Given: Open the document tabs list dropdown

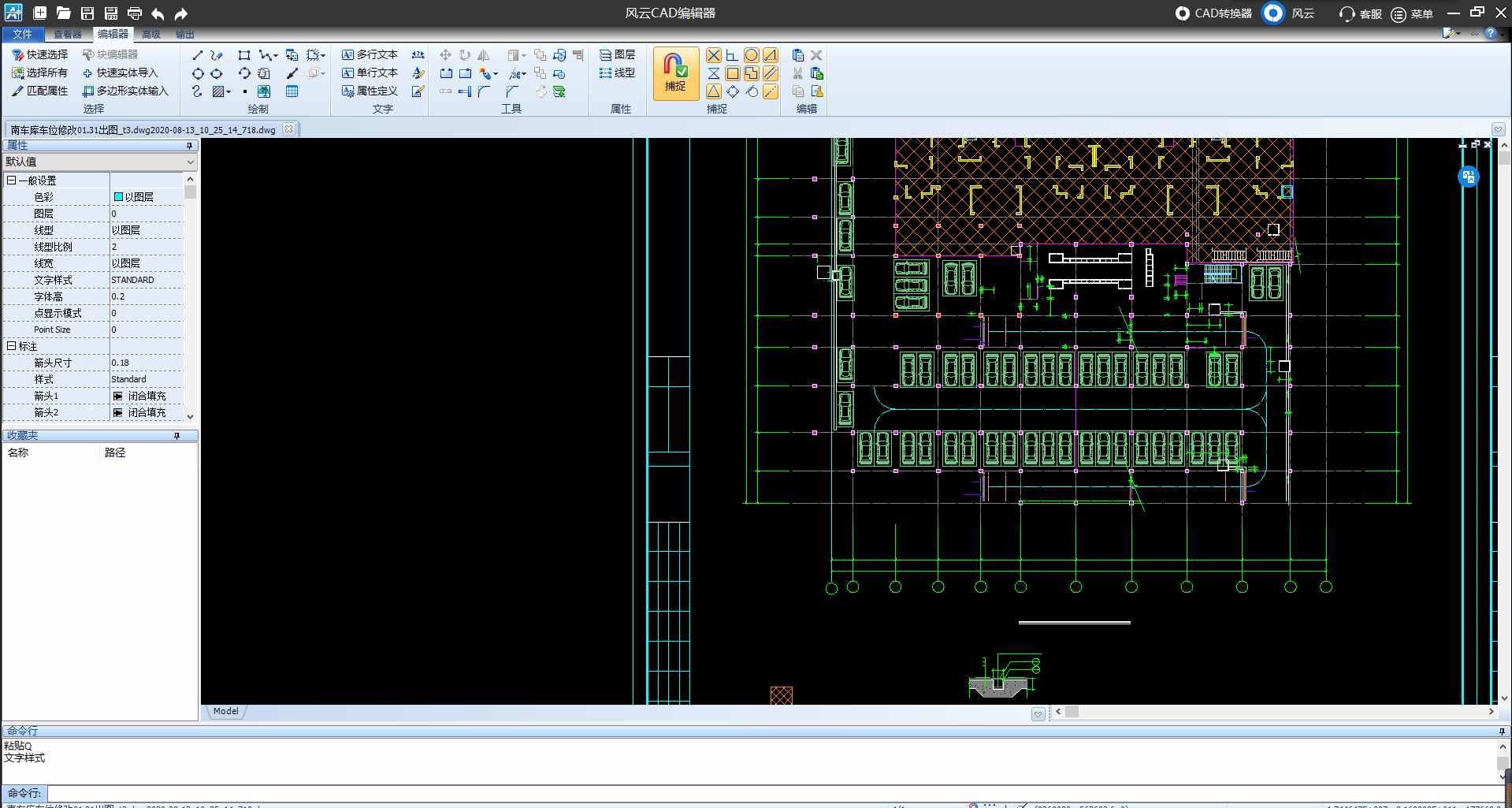Looking at the screenshot, I should [x=1498, y=129].
